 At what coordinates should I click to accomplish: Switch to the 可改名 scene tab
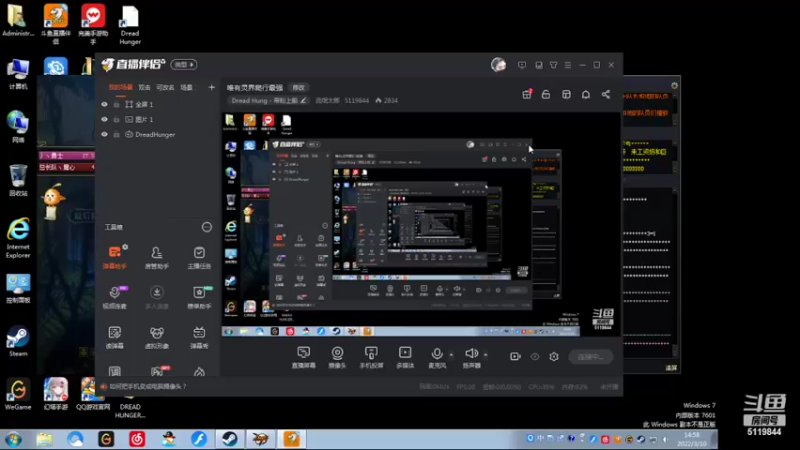[x=165, y=88]
